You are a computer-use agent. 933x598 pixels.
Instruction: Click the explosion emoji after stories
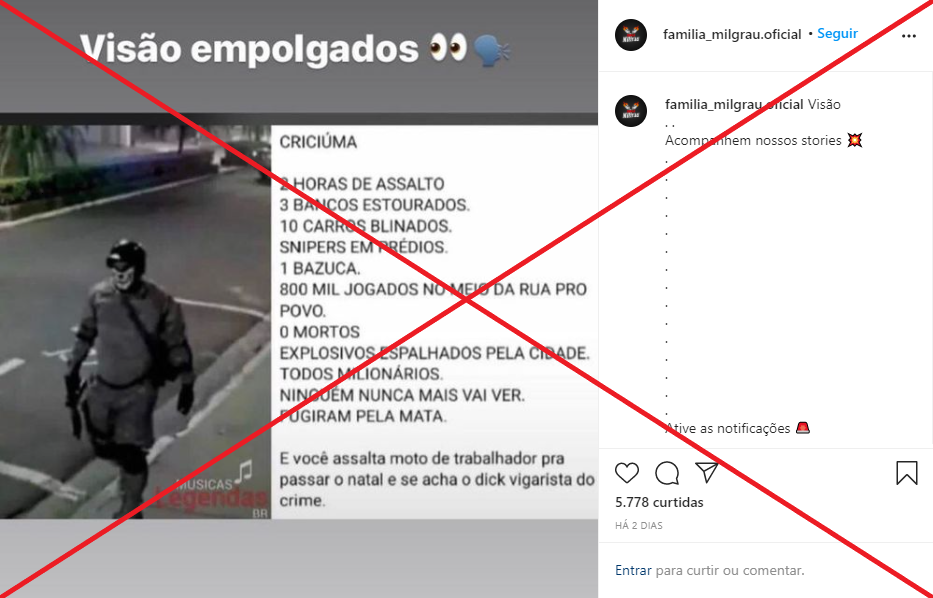click(854, 140)
